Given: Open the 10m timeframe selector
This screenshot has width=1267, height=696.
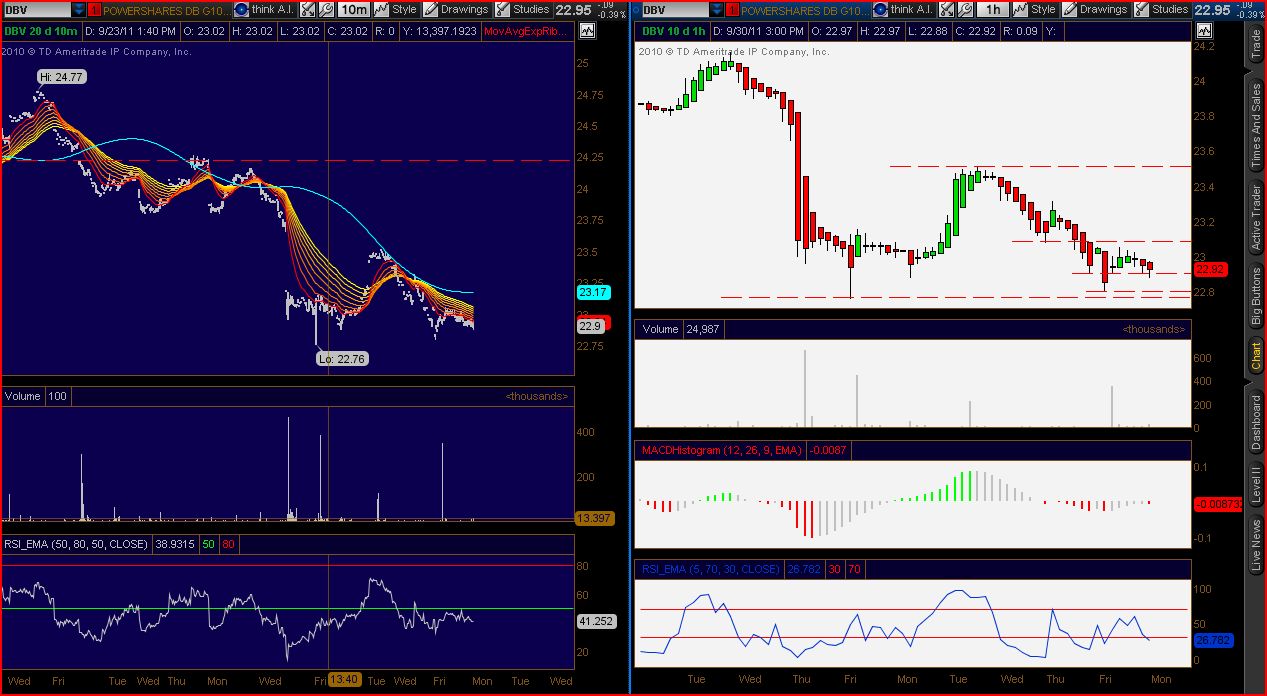Looking at the screenshot, I should tap(353, 9).
